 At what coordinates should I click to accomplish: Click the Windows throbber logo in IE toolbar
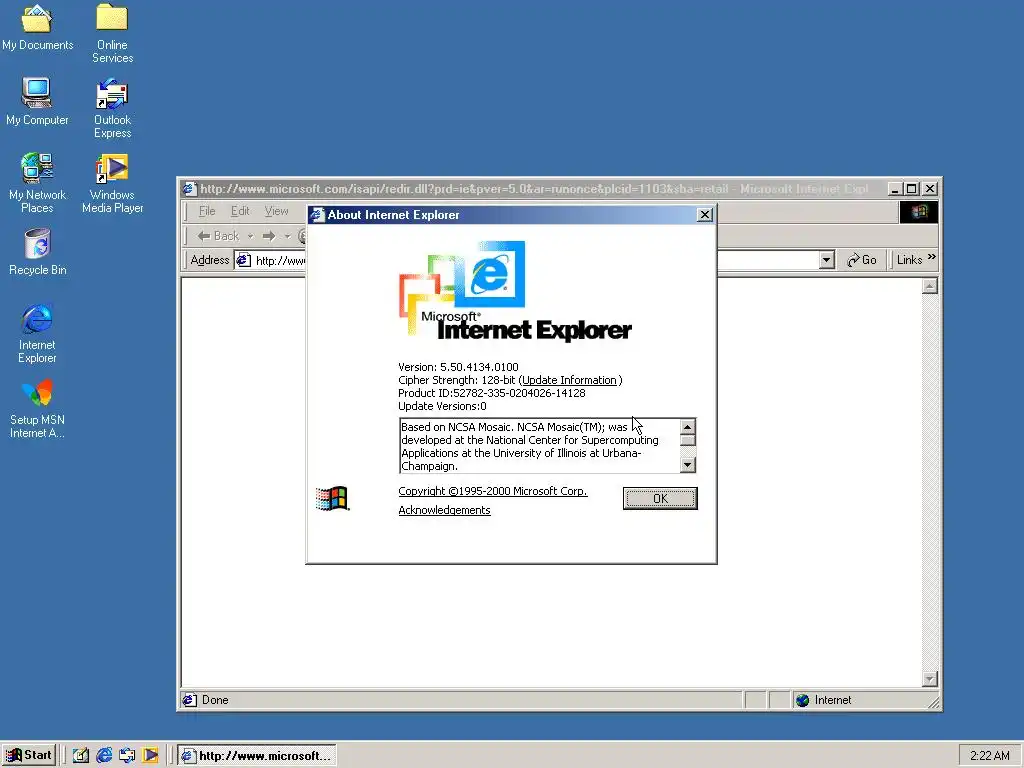(x=919, y=212)
